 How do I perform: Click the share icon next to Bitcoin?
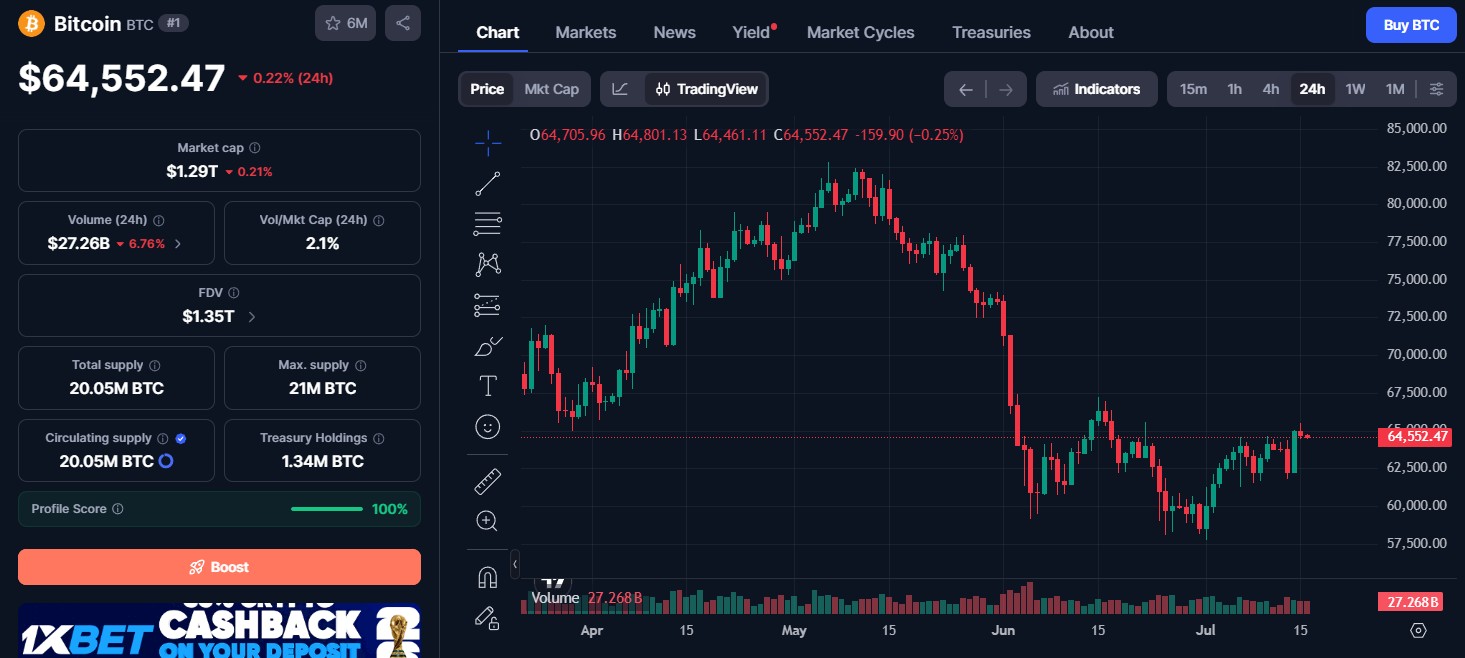(x=403, y=23)
